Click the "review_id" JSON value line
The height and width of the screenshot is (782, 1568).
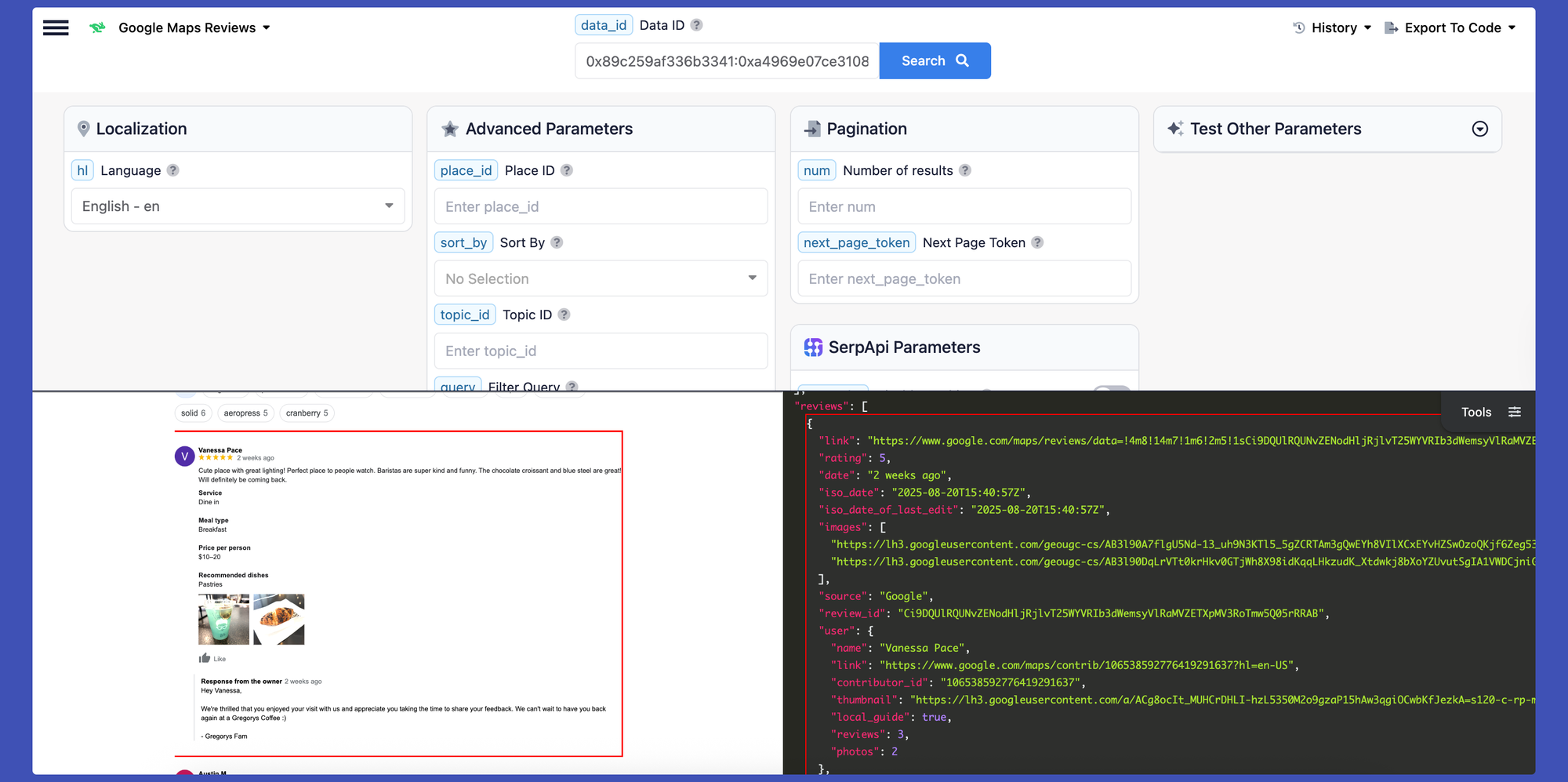pos(1074,613)
